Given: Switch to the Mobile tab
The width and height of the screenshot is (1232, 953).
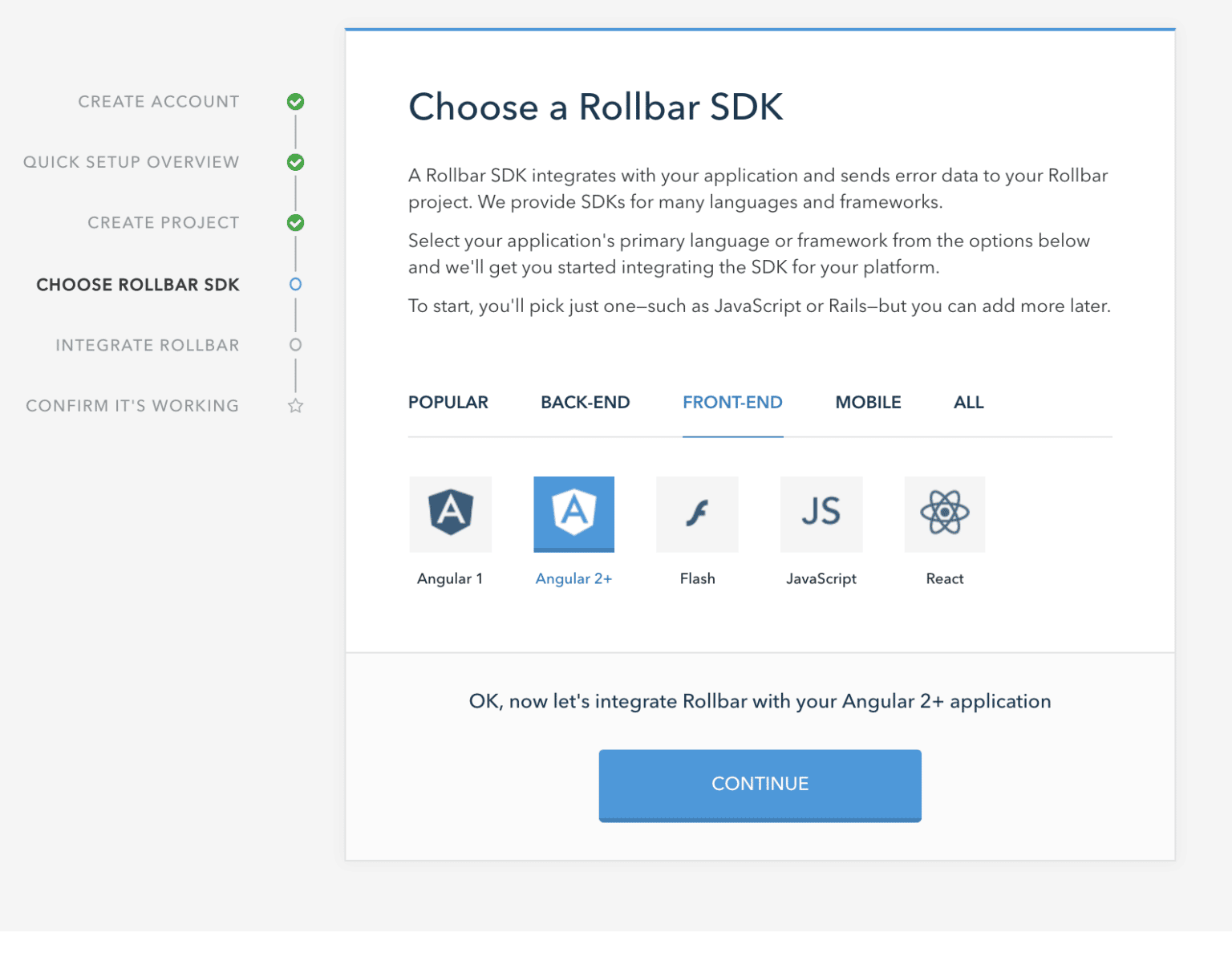Looking at the screenshot, I should [868, 403].
